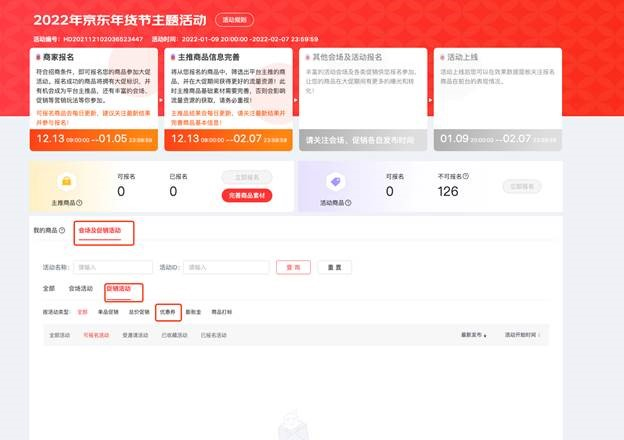The width and height of the screenshot is (624, 440).
Task: Select the 会场活动 sub-tab
Action: point(81,288)
